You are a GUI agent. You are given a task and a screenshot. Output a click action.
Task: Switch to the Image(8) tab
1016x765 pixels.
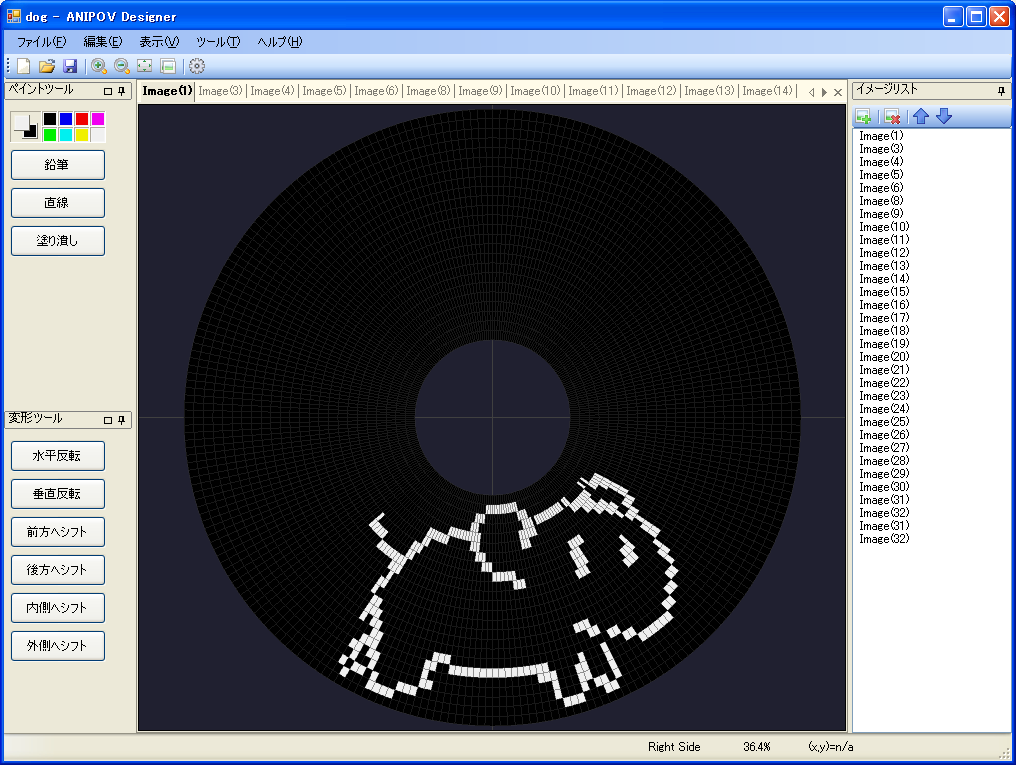pos(428,91)
